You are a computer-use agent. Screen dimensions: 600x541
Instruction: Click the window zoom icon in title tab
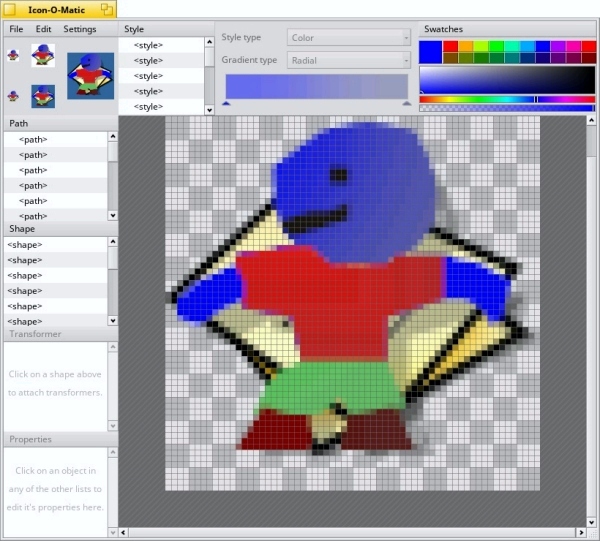(106, 9)
